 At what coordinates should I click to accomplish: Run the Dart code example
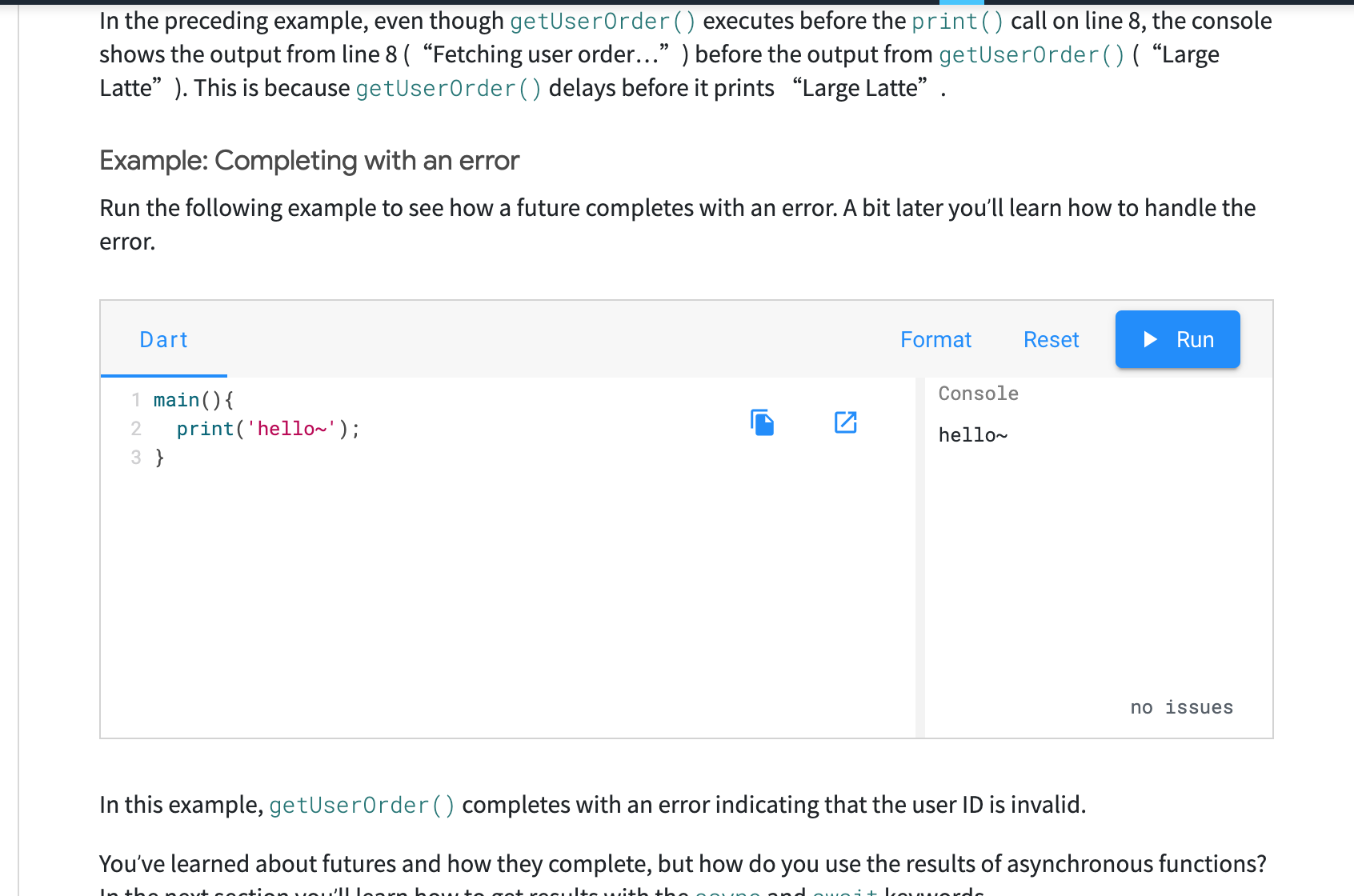click(x=1177, y=339)
